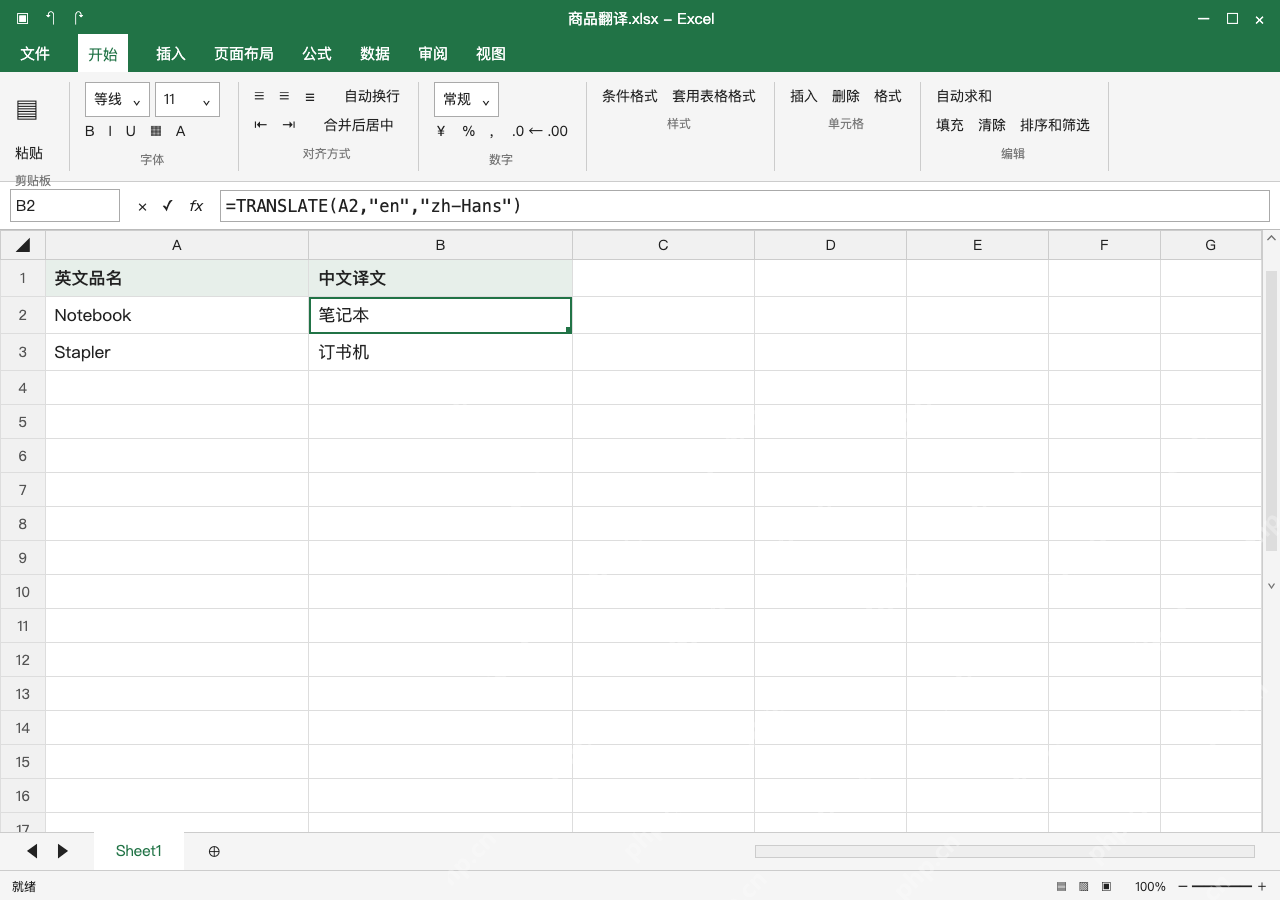This screenshot has width=1280, height=900.
Task: Toggle 合并后居中 merge and center
Action: tap(359, 125)
